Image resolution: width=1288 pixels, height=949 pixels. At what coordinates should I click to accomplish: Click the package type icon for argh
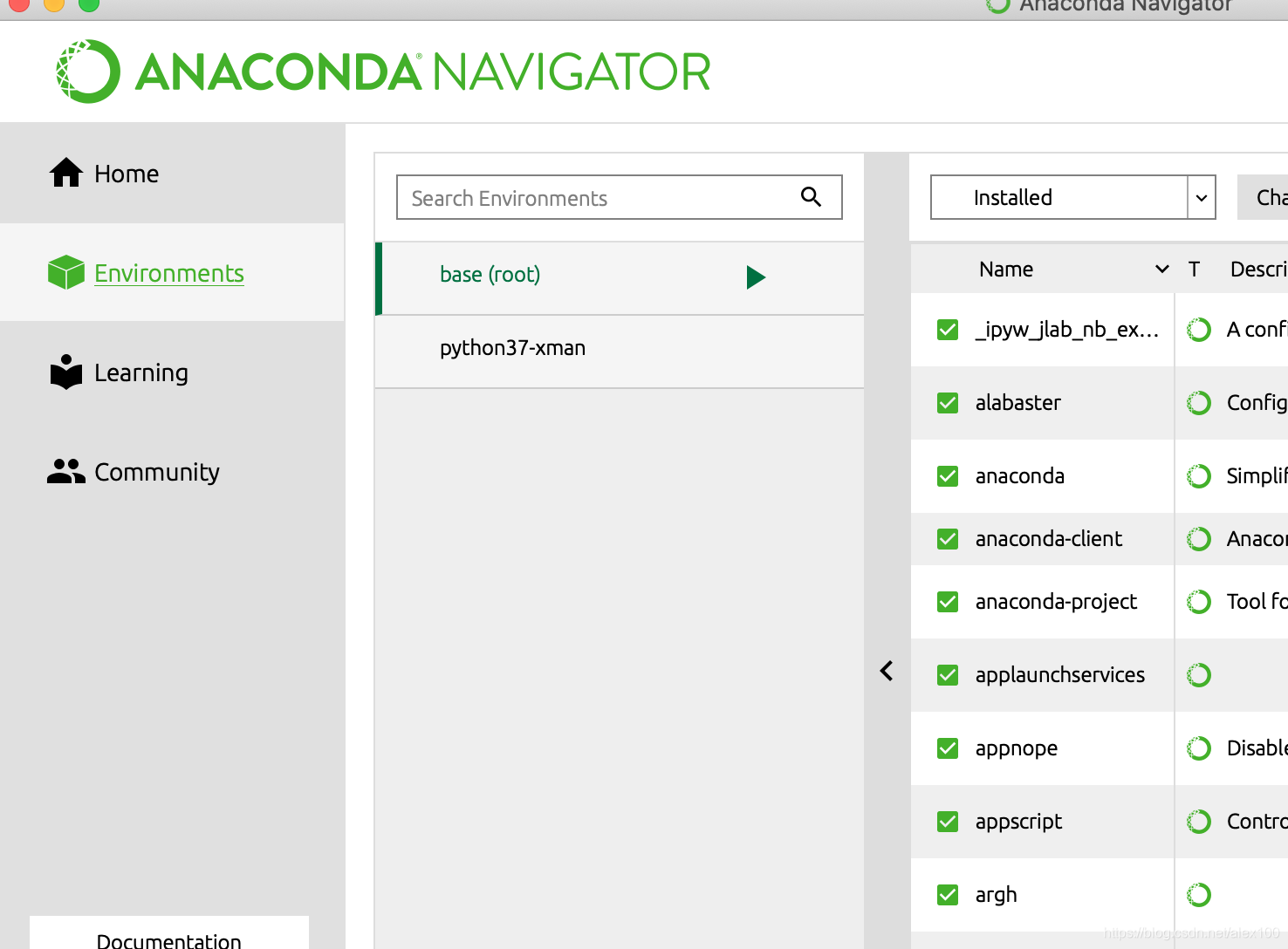tap(1199, 895)
